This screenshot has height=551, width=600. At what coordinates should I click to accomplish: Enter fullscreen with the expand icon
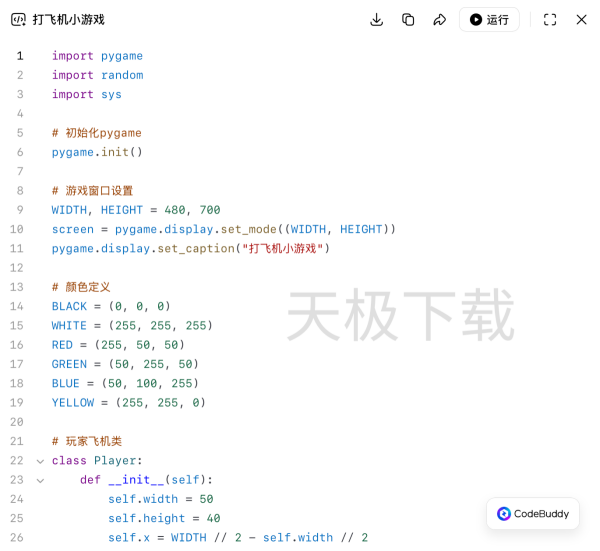550,20
